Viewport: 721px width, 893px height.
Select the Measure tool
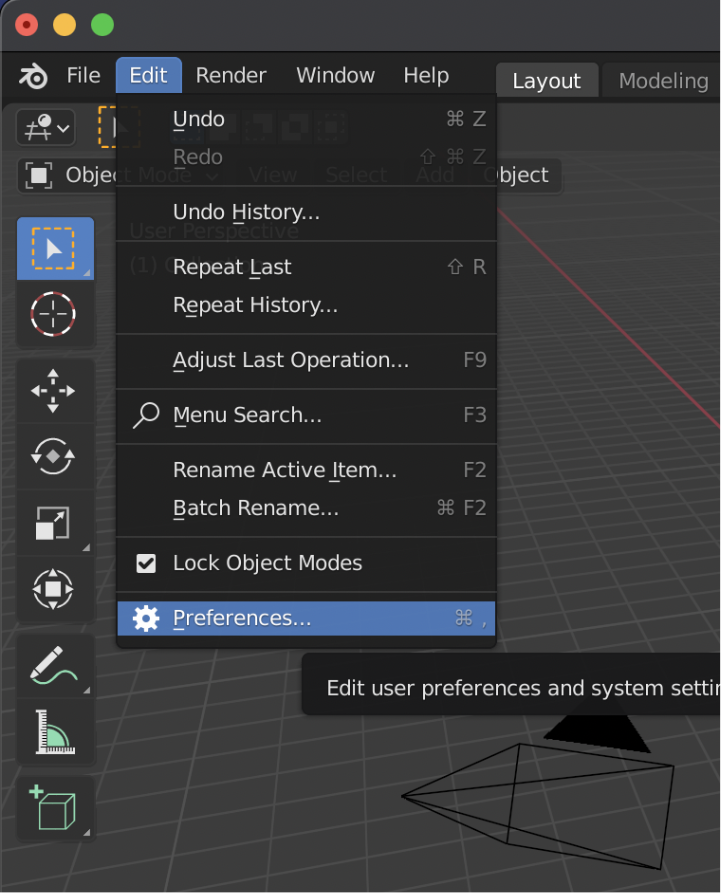[55, 731]
